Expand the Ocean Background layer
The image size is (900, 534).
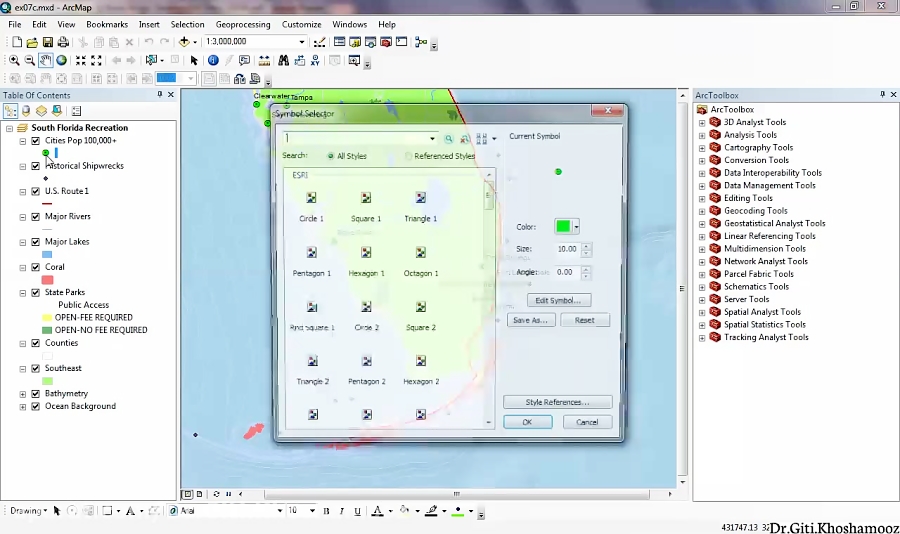[23, 407]
